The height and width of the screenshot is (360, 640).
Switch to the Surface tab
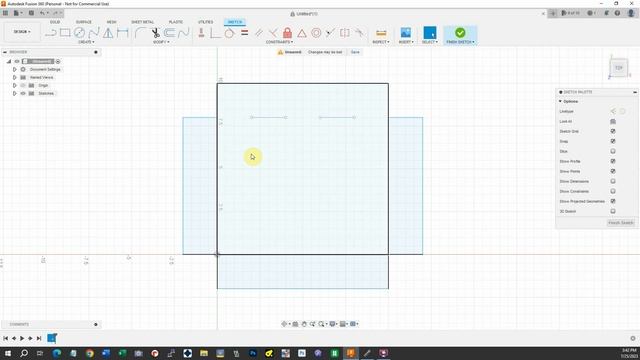point(84,22)
